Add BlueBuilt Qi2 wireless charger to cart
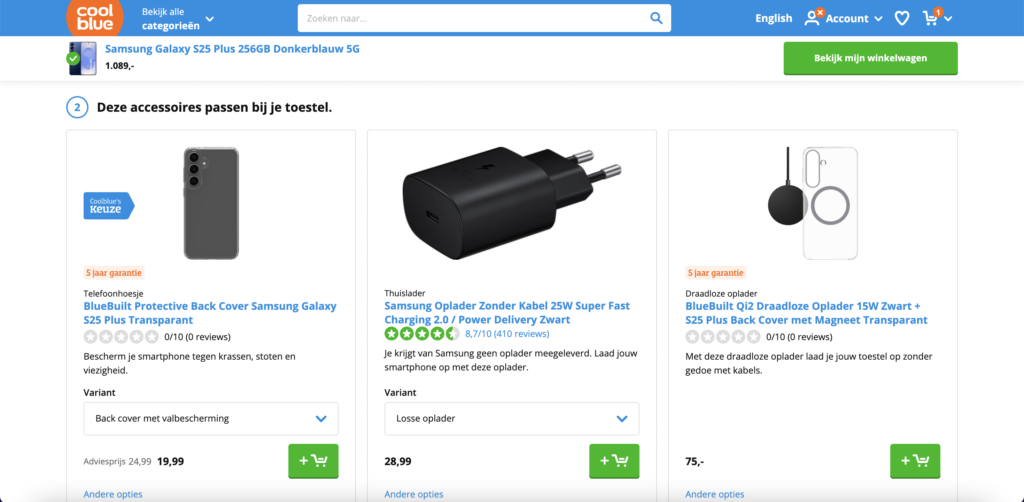1024x502 pixels. coord(915,461)
